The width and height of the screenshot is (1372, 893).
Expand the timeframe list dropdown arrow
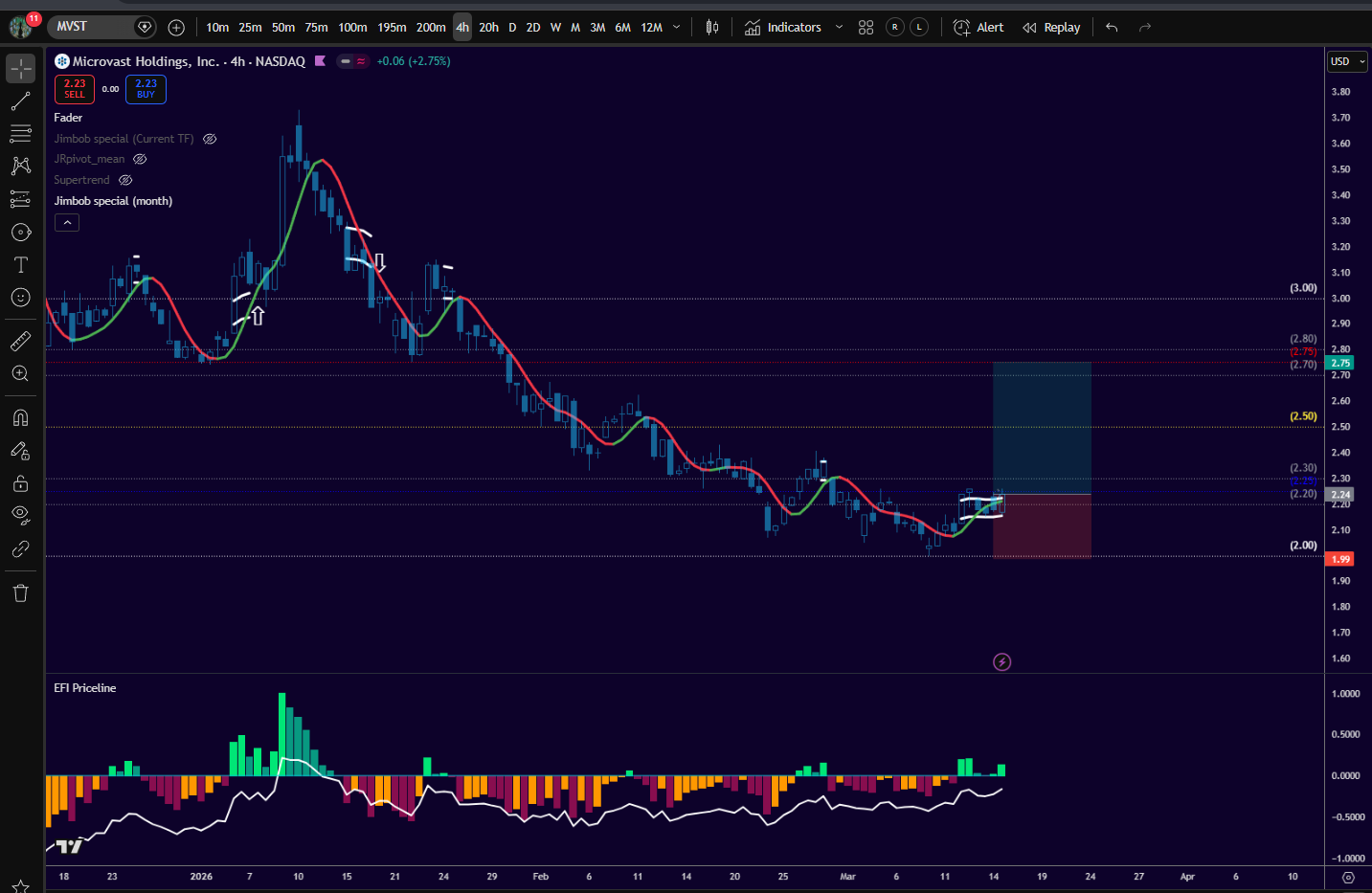[x=676, y=28]
